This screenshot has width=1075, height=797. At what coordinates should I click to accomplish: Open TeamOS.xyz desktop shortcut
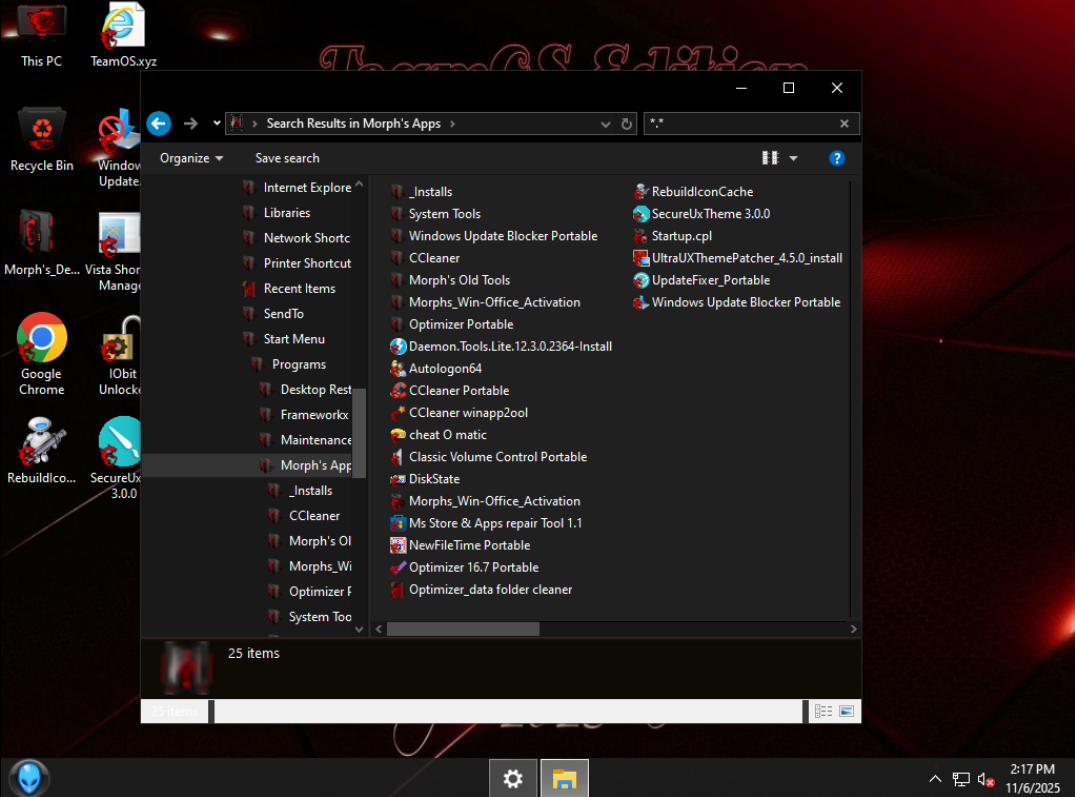pyautogui.click(x=123, y=36)
